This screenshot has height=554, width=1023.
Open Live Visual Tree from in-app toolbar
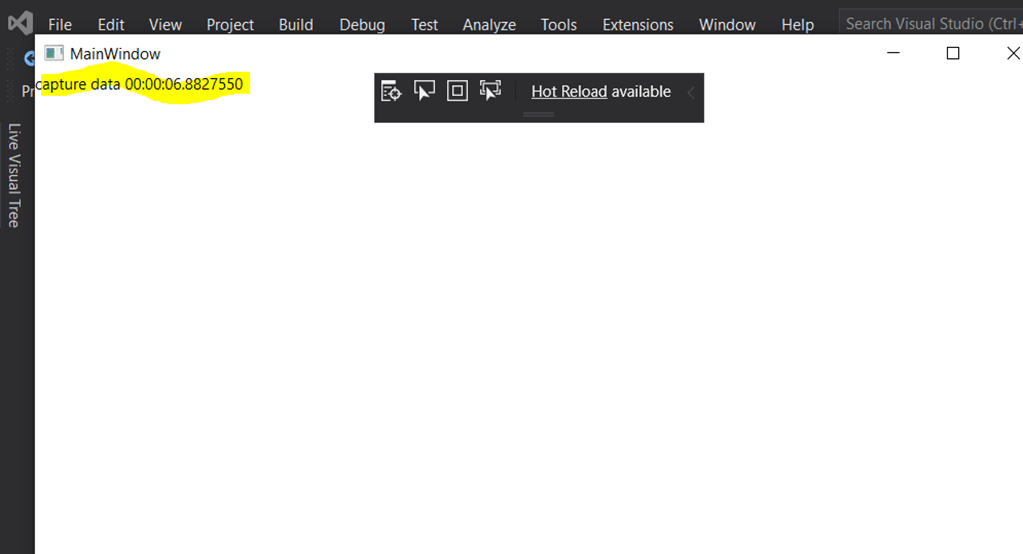pos(391,92)
